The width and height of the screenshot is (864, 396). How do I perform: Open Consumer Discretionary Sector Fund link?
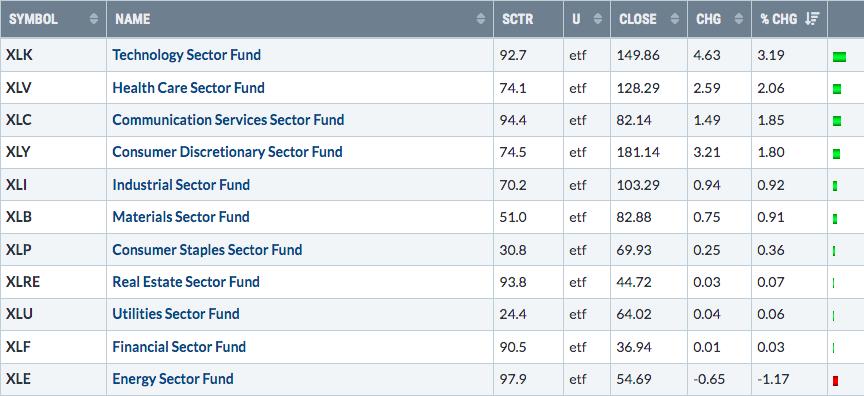(227, 151)
